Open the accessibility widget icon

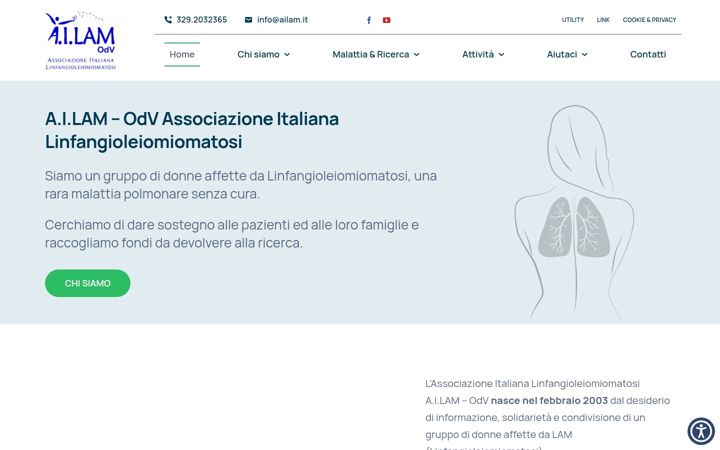(x=701, y=431)
